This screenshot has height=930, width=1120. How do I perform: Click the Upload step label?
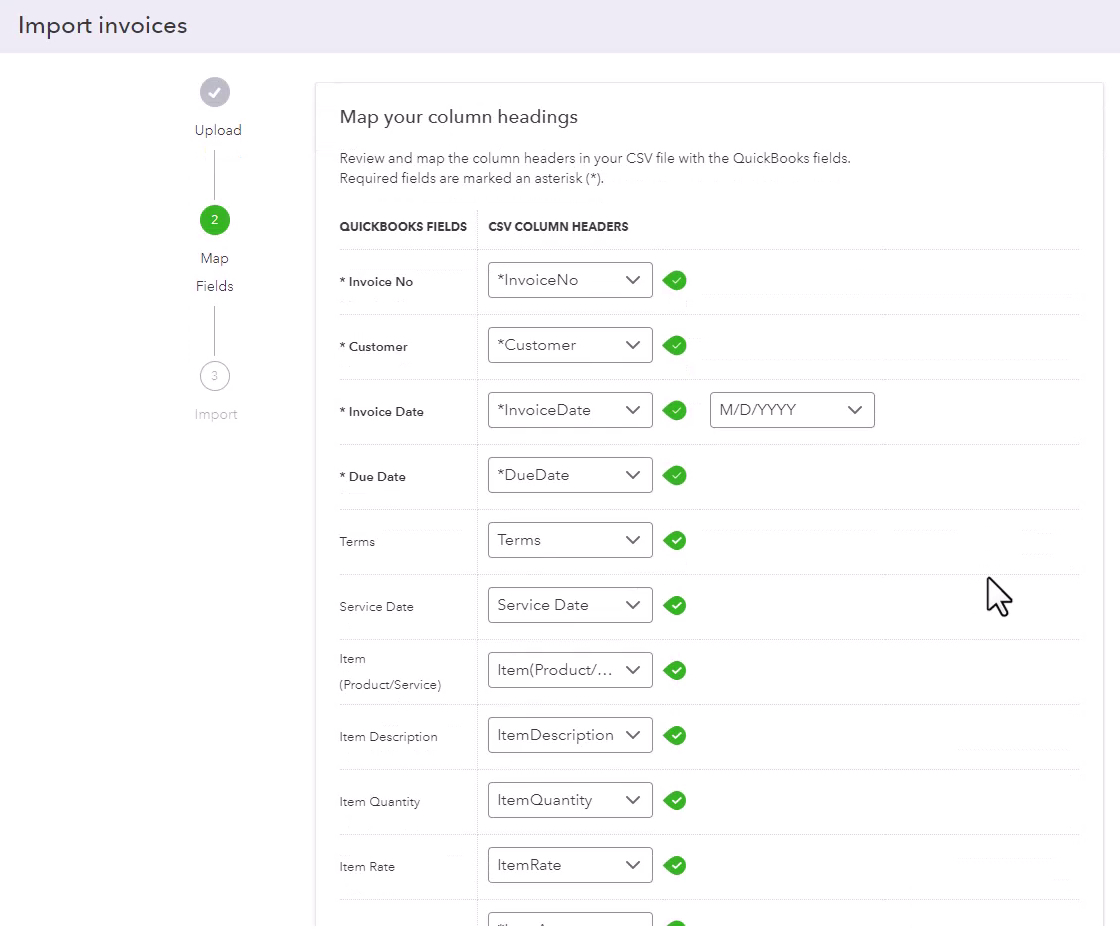click(x=218, y=130)
